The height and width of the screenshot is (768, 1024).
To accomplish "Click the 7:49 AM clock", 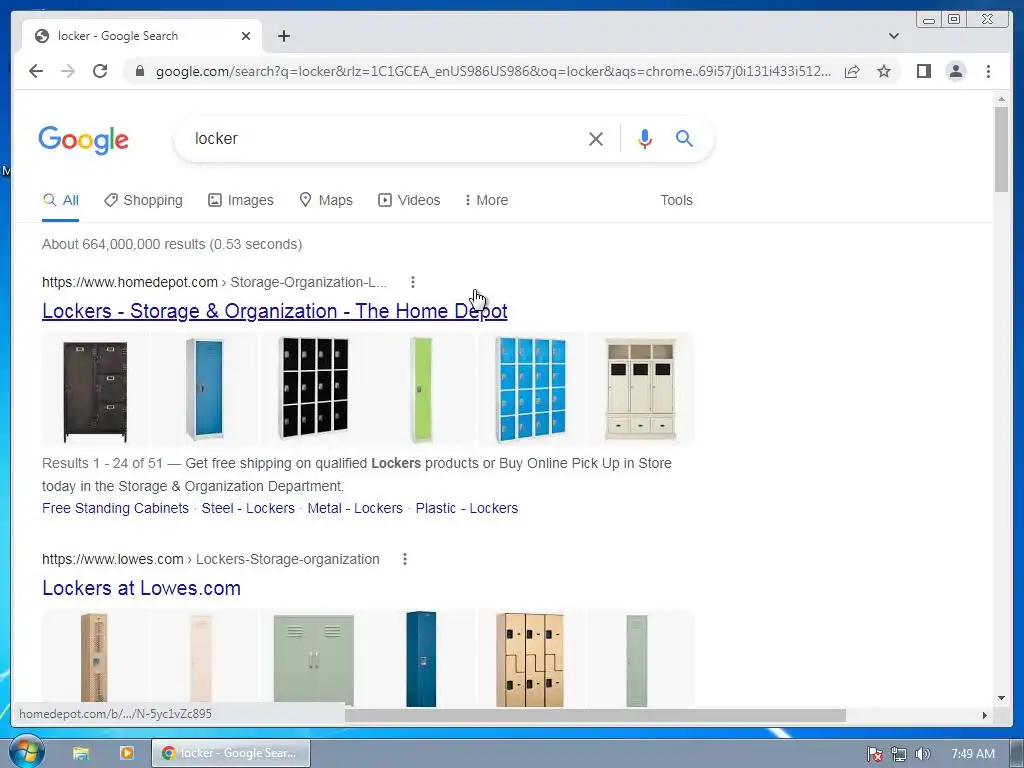I will click(x=972, y=754).
